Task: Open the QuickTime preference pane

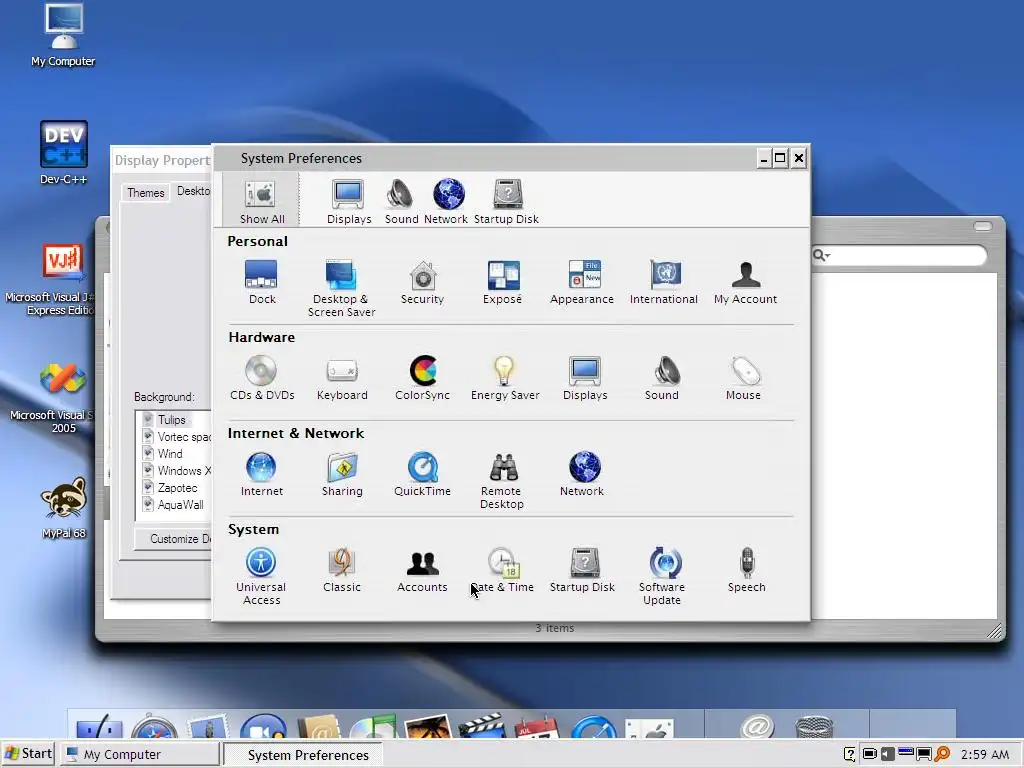Action: pos(423,473)
